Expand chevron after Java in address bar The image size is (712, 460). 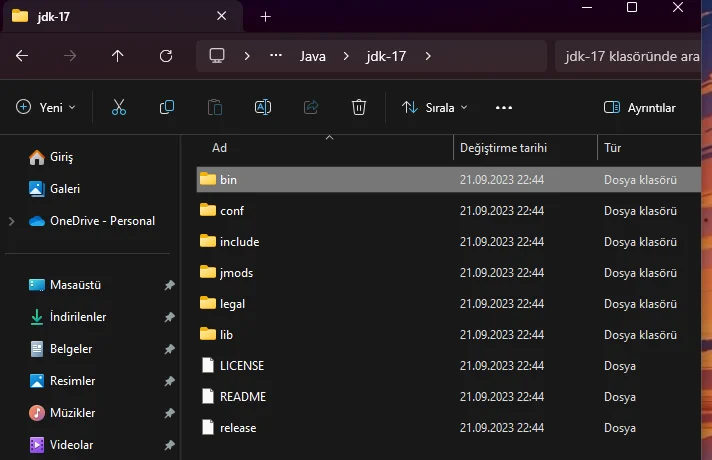pos(346,56)
